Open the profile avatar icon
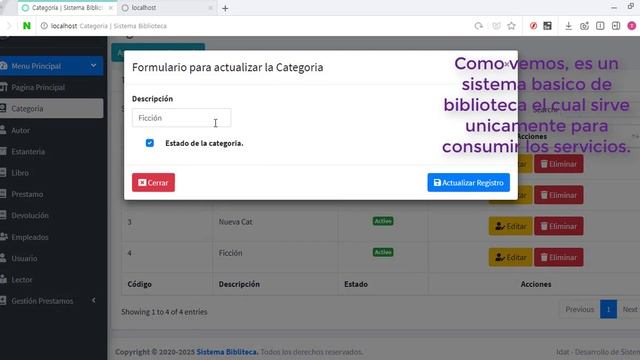 632,26
